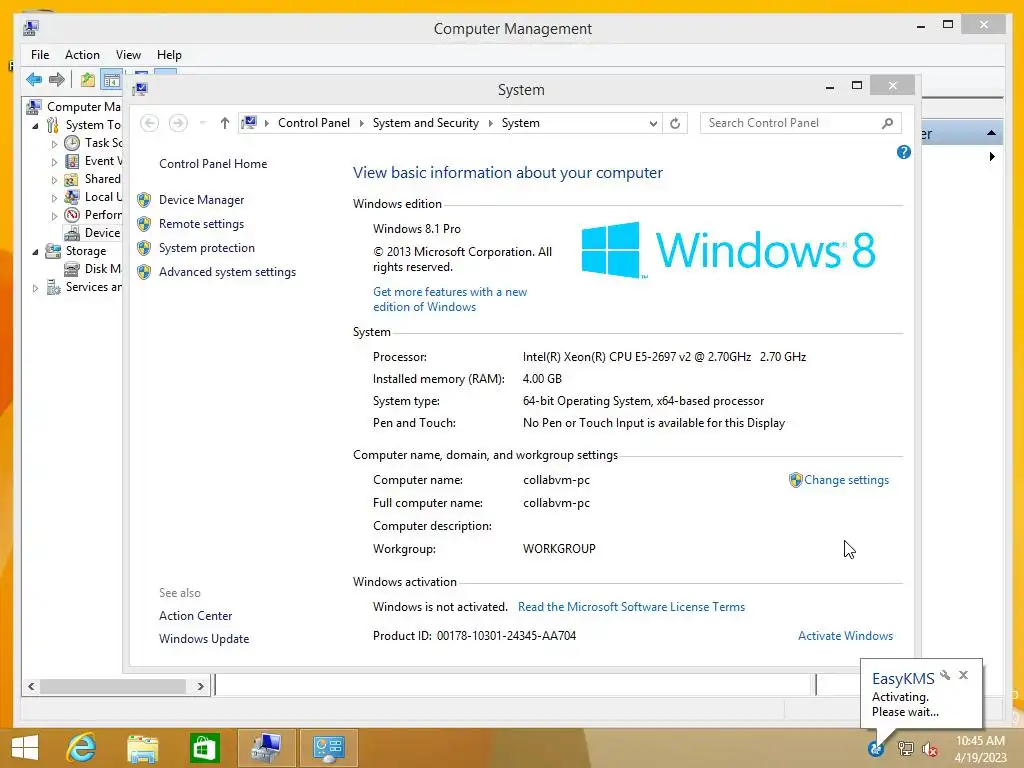
Task: Click the Advanced system settings shield icon
Action: coord(144,272)
